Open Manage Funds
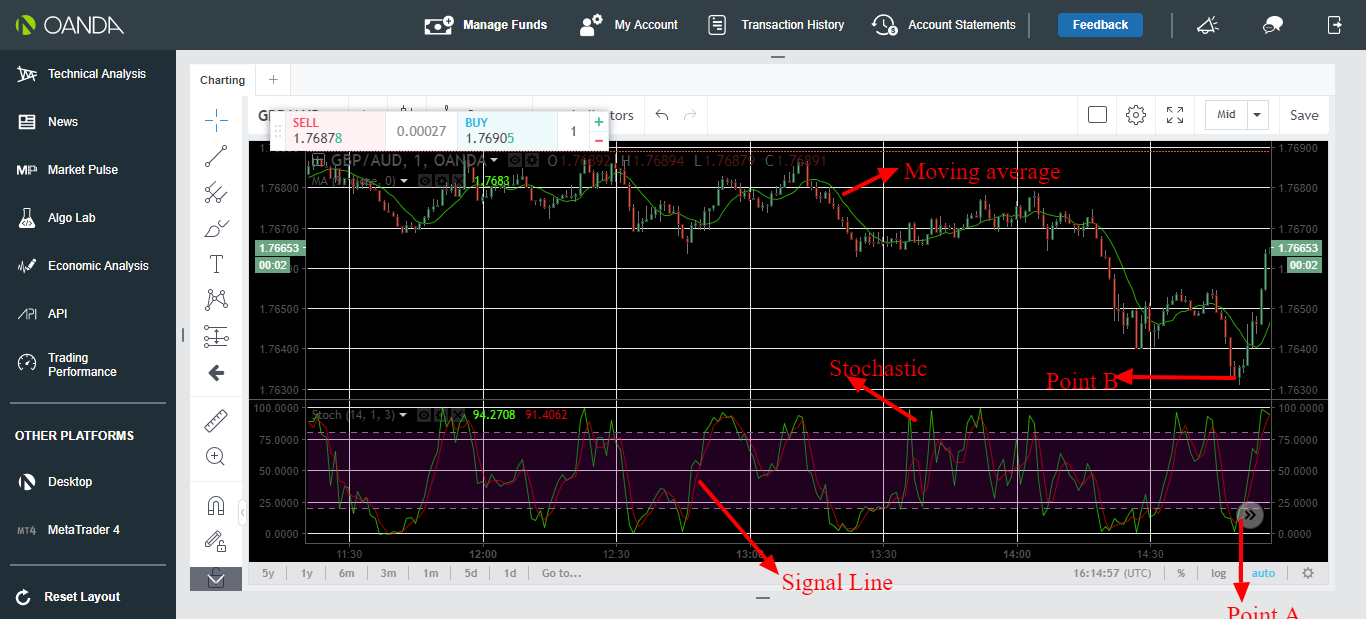 (486, 25)
